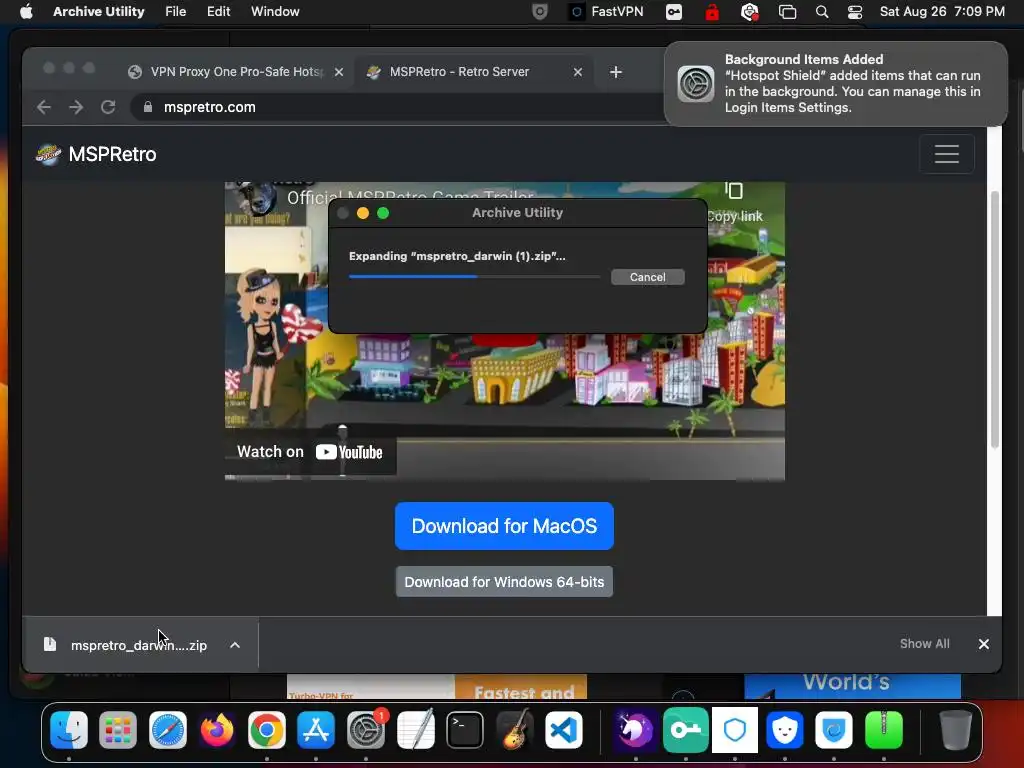Cancel the archive expansion
The height and width of the screenshot is (768, 1024).
coord(647,277)
